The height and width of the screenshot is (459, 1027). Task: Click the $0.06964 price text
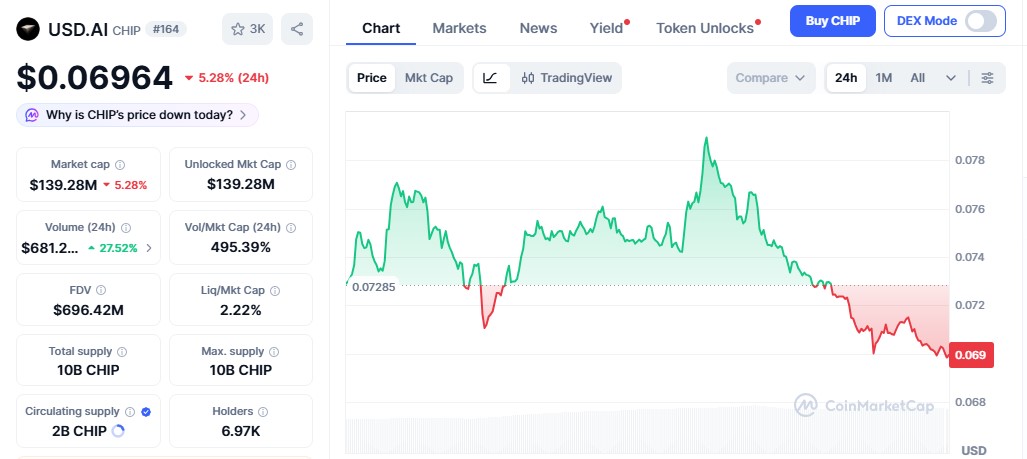click(94, 78)
